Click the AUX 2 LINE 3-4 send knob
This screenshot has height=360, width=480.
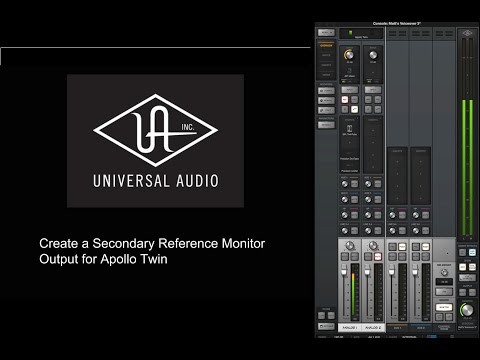coord(416,230)
